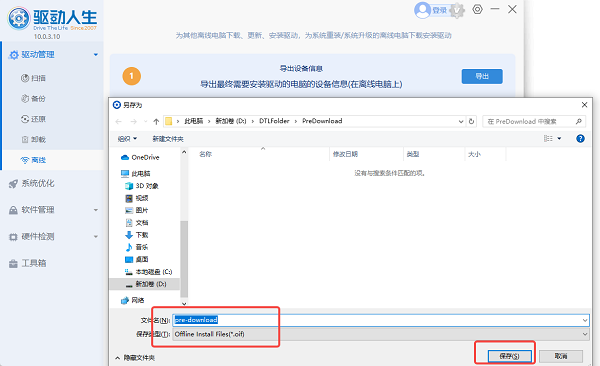Go back in save dialog navigation
The width and height of the screenshot is (600, 366).
tap(119, 121)
